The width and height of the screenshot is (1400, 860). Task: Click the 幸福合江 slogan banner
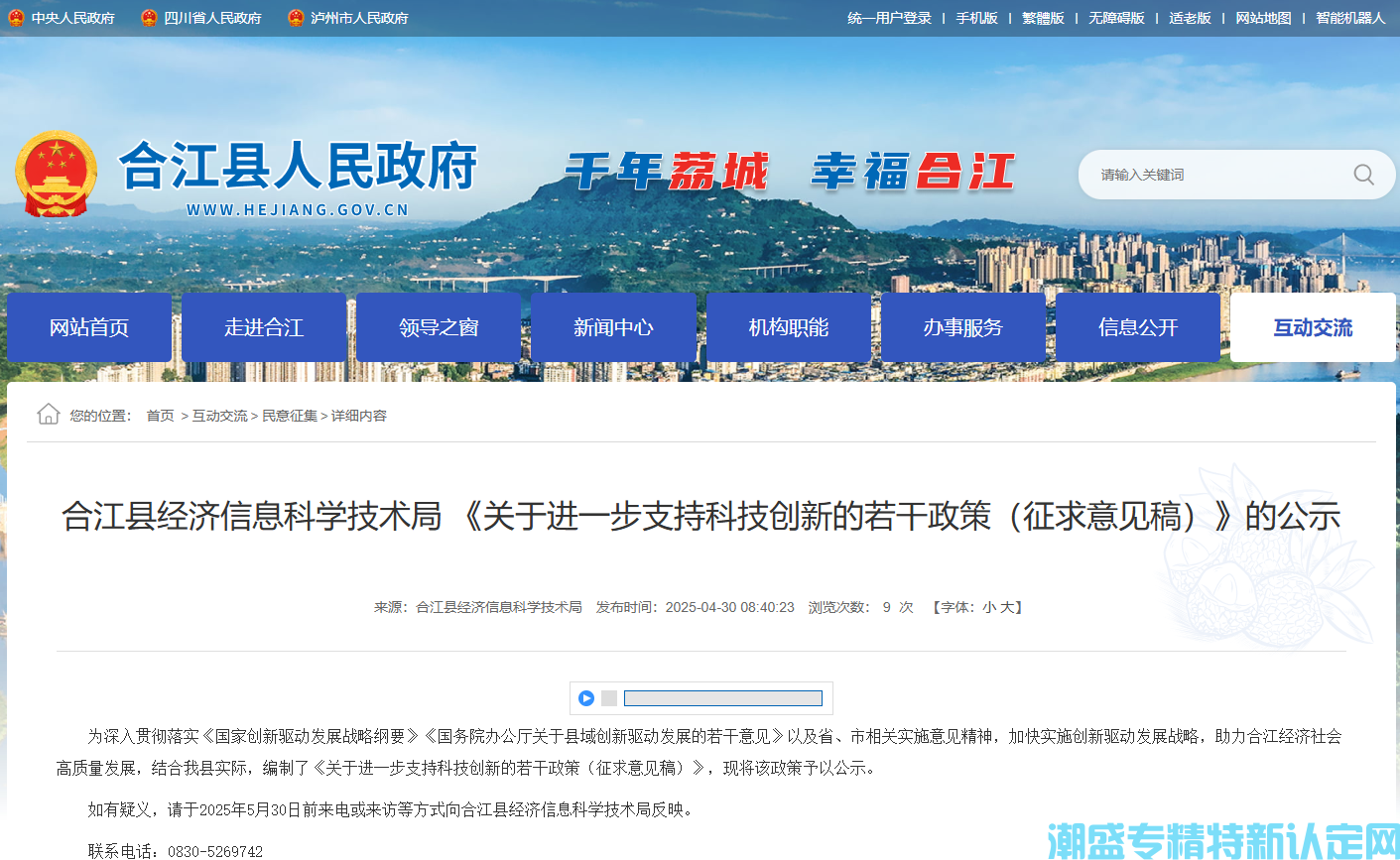(x=913, y=172)
